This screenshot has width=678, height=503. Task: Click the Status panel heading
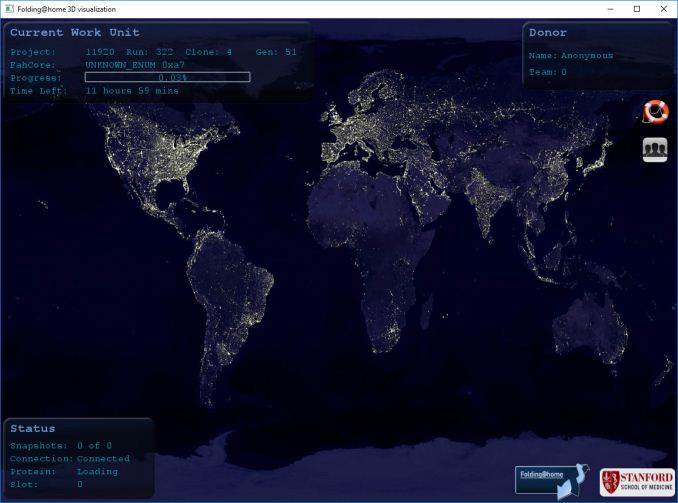coord(32,428)
